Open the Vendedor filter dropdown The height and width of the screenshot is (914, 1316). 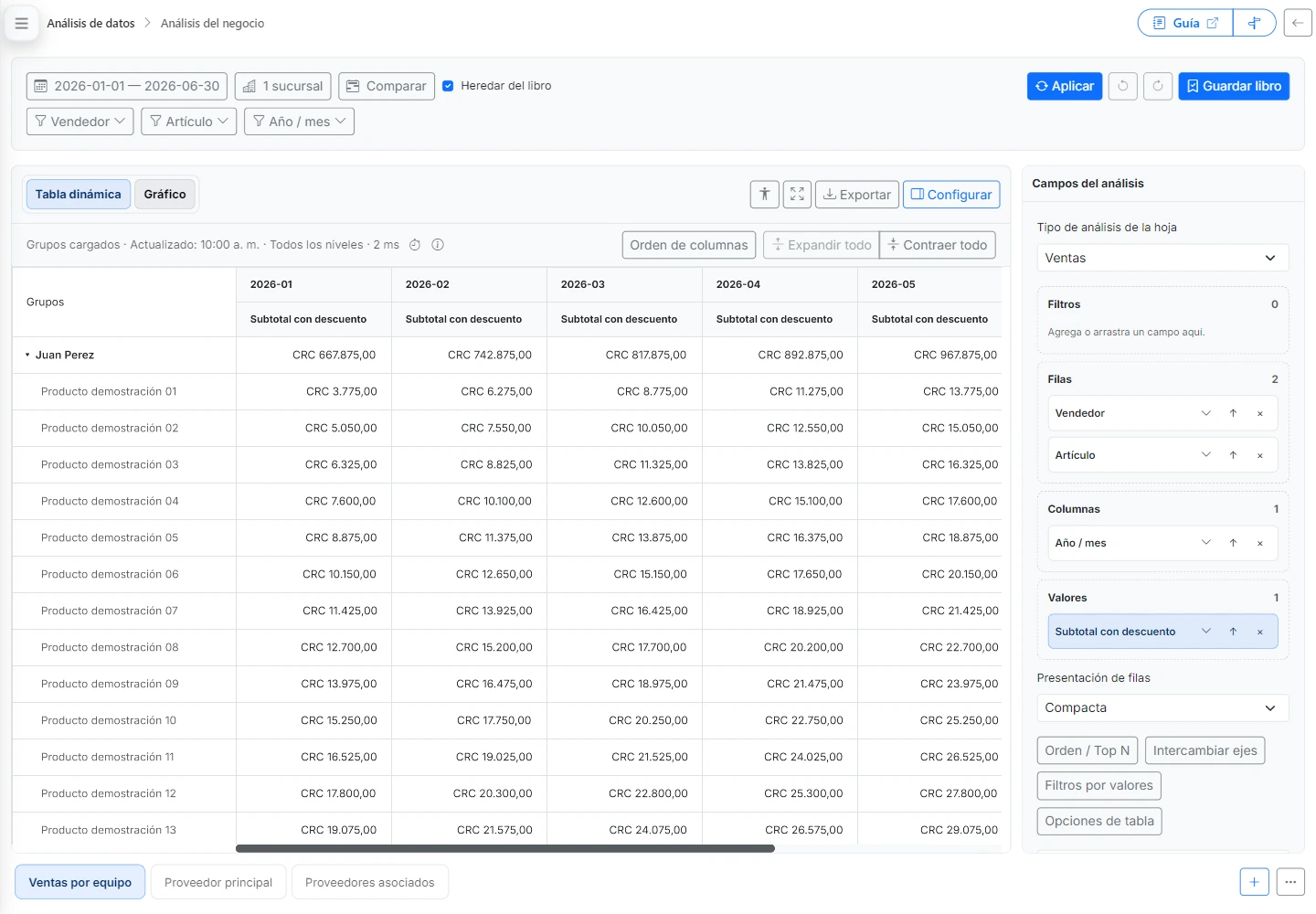coord(80,122)
